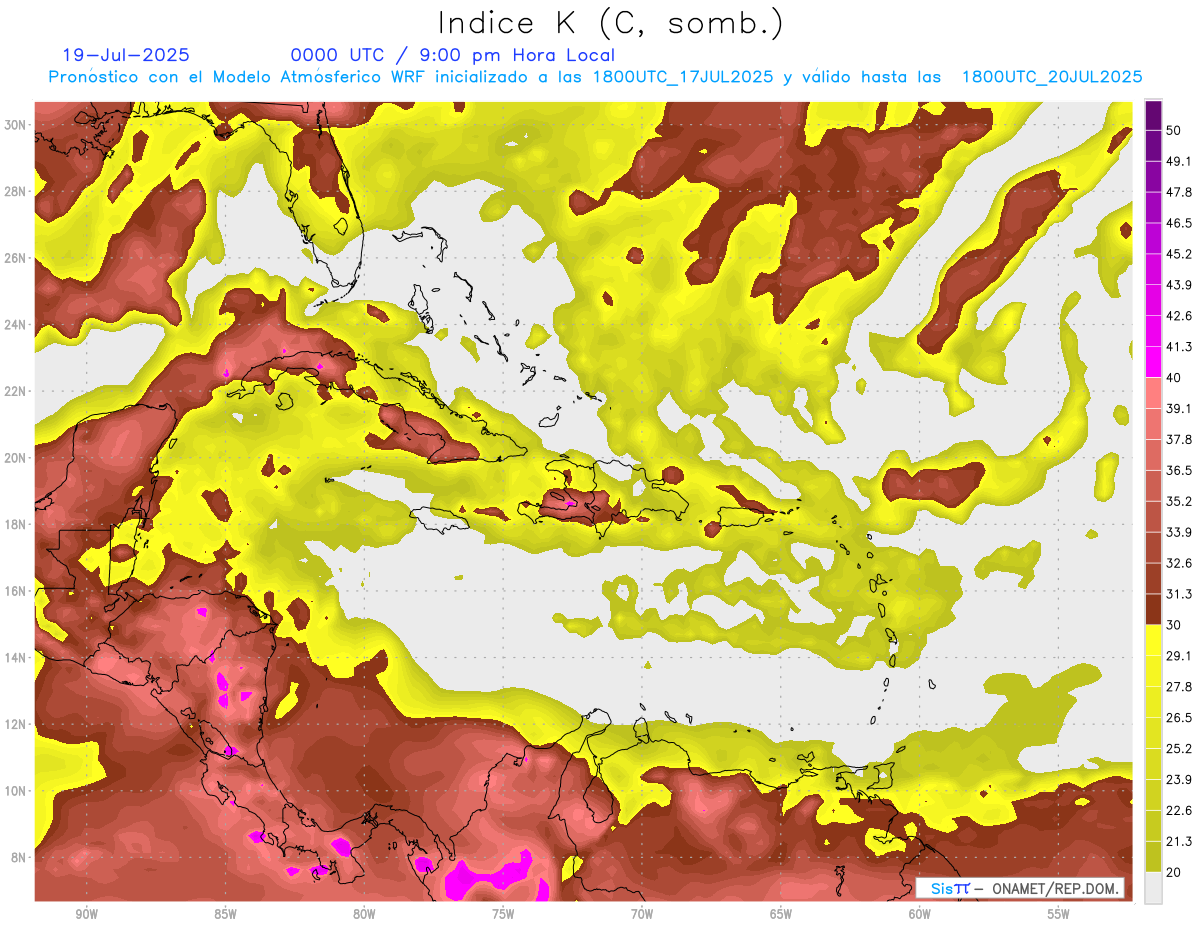Click the "16N" latitude axis label
Screen dimensions: 1200x927
coord(15,591)
